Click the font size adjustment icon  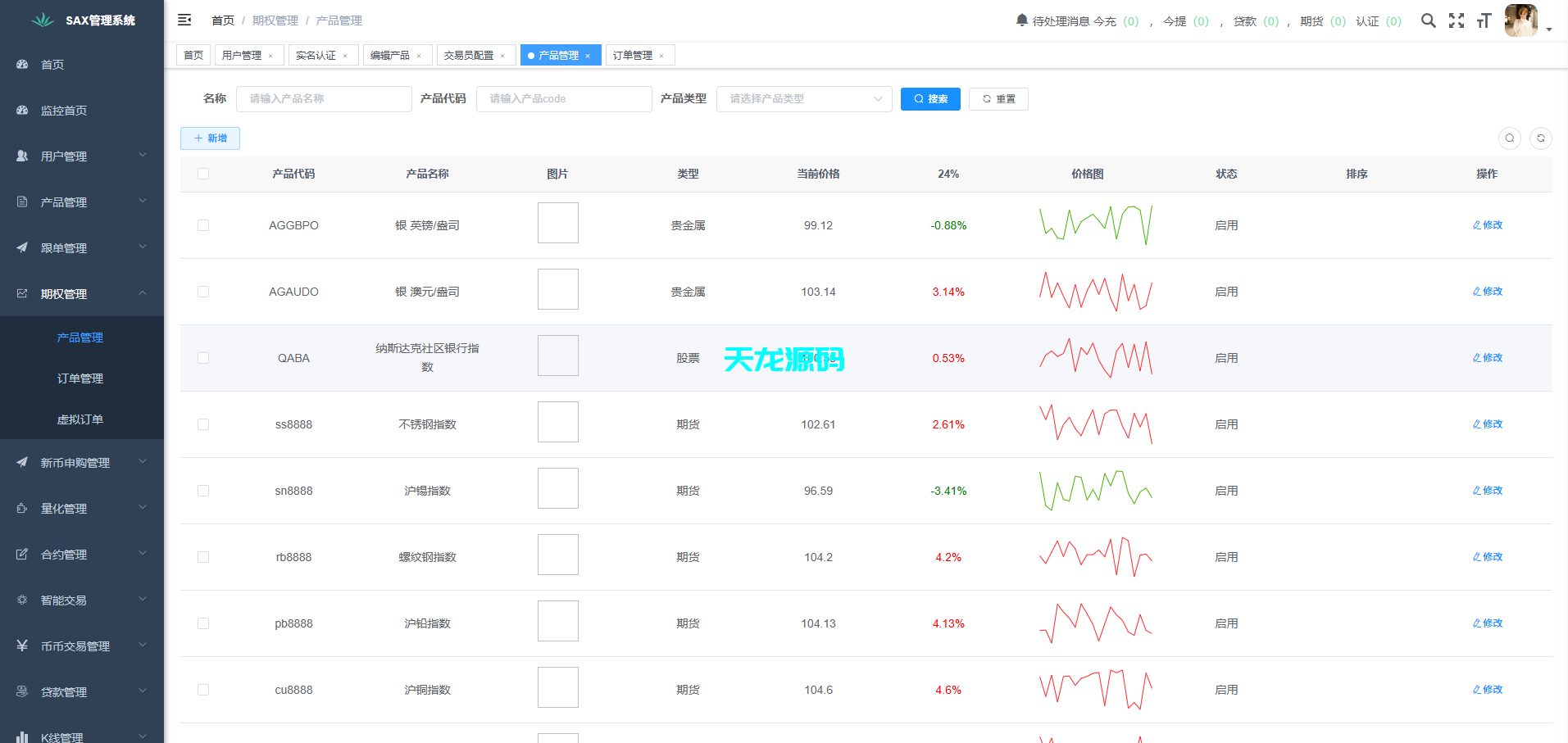tap(1484, 20)
